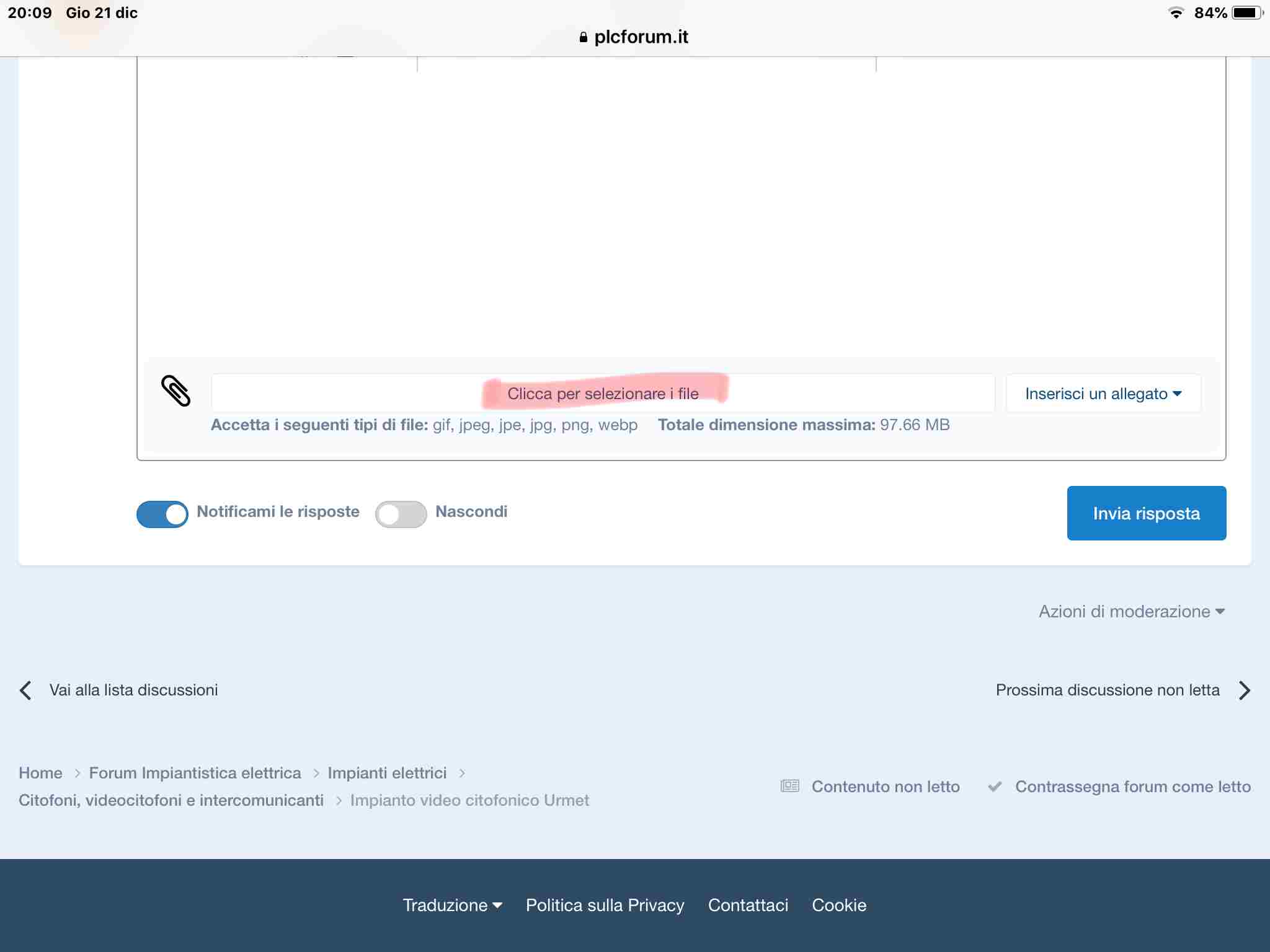The image size is (1270, 952).
Task: Click Clicca per selezionare i file area
Action: [x=603, y=394]
